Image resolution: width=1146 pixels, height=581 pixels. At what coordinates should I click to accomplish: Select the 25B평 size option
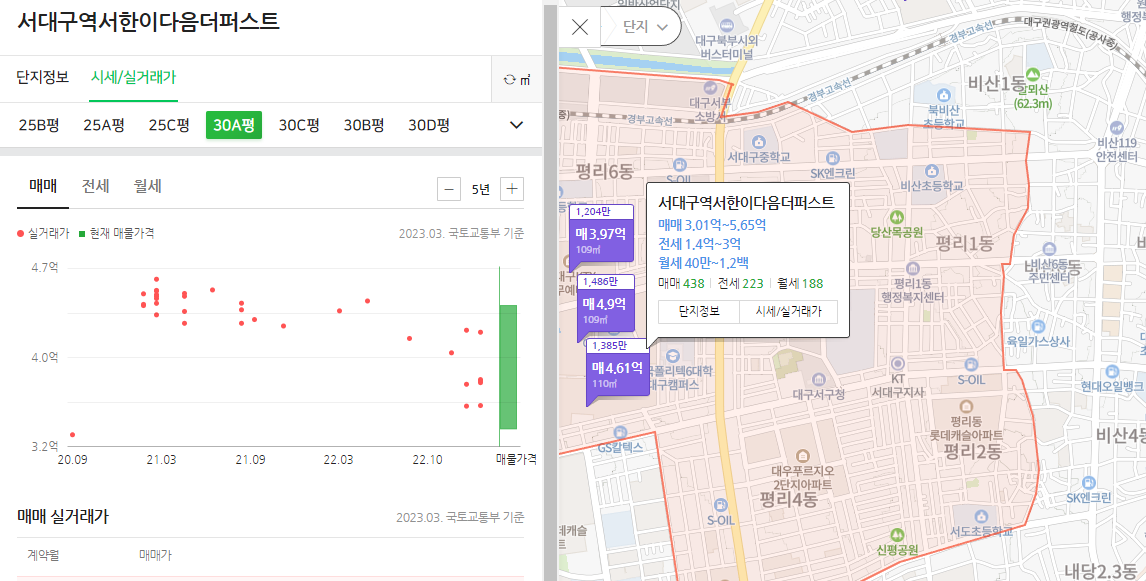pos(39,125)
